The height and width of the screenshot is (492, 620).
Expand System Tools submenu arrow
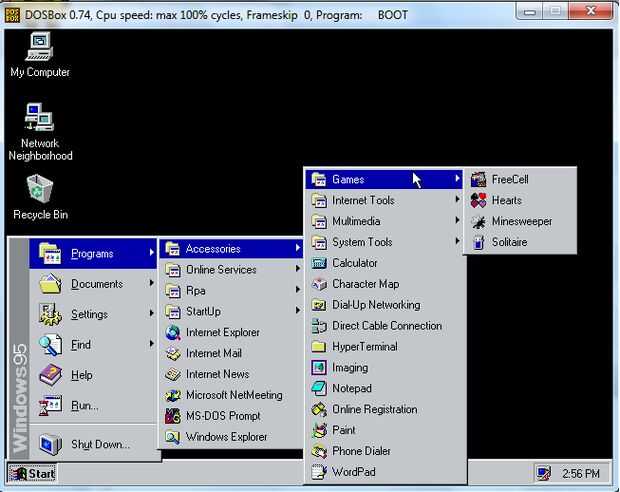(457, 241)
